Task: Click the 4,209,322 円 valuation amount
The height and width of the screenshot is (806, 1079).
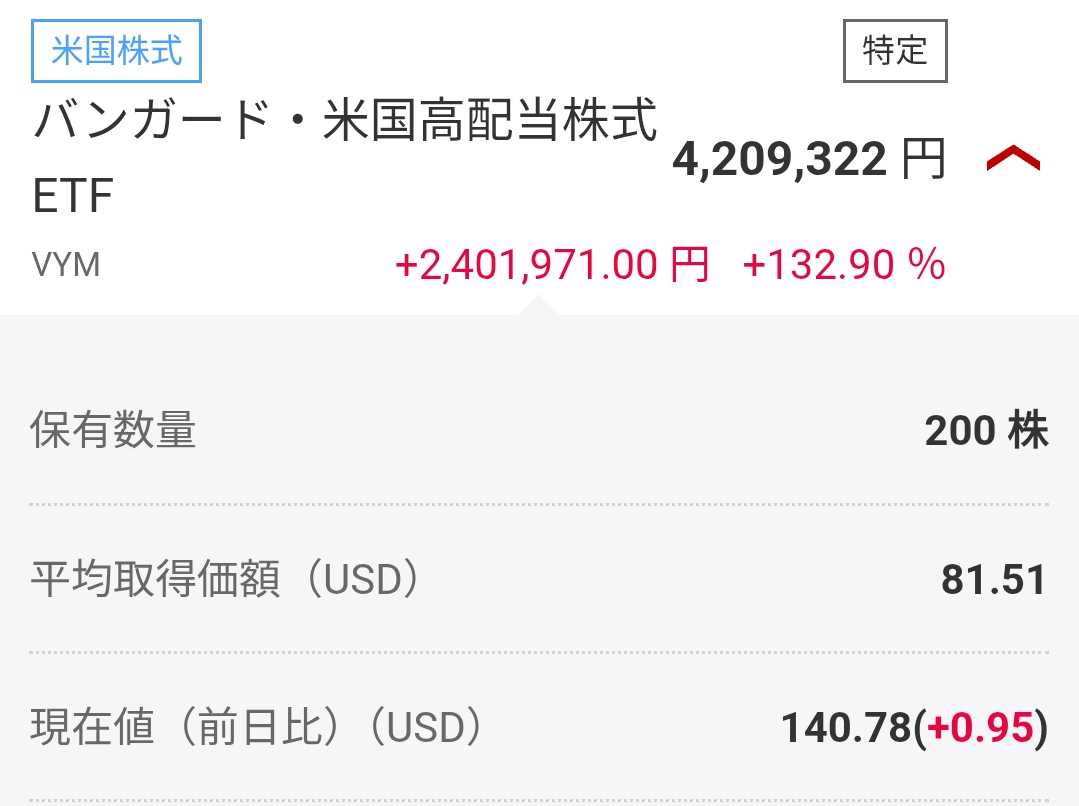Action: pos(778,160)
